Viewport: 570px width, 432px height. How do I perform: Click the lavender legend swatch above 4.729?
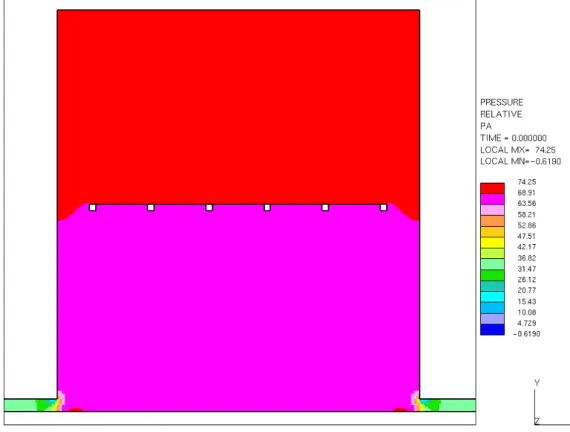click(x=492, y=319)
